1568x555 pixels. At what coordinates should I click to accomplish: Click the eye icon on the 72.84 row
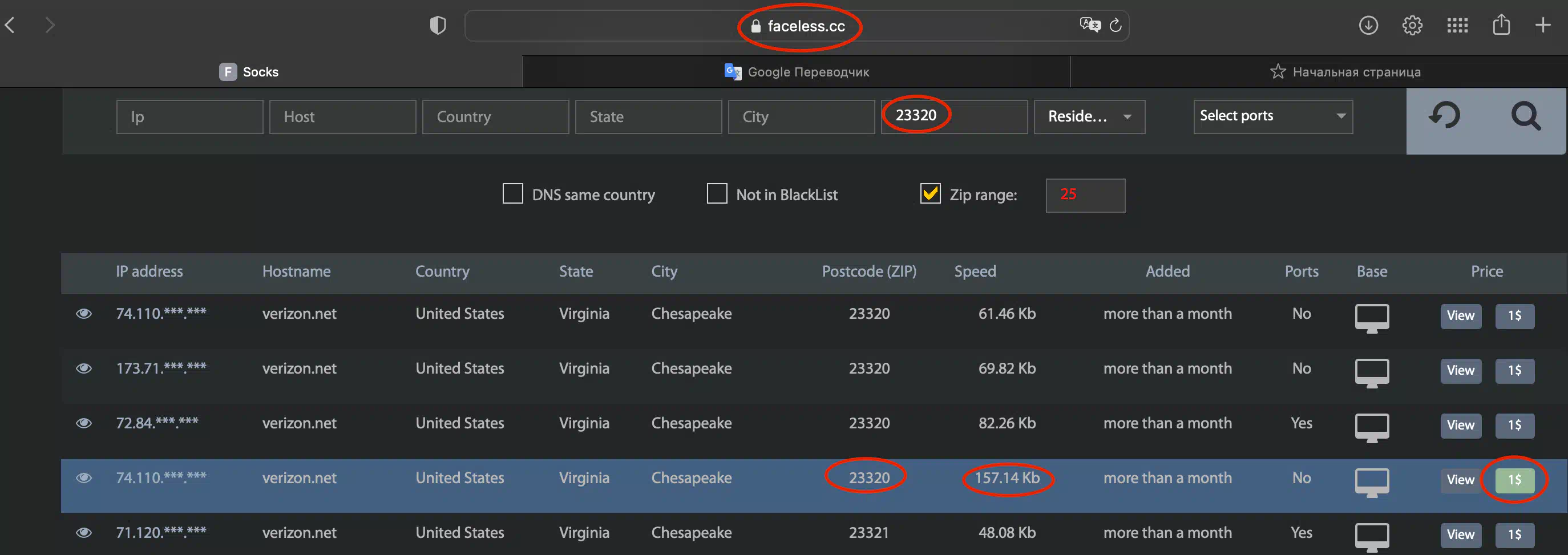[84, 423]
